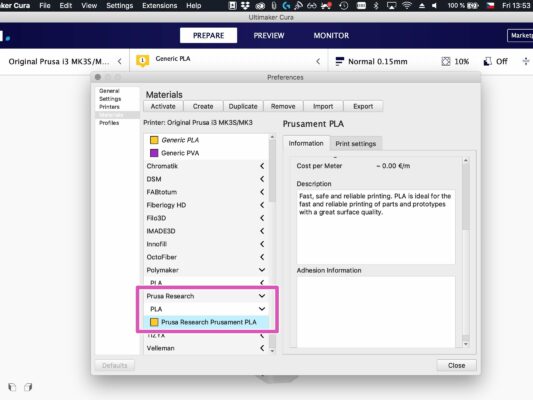The image size is (533, 400).
Task: Expand the OctoFiber brand group
Action: point(262,257)
